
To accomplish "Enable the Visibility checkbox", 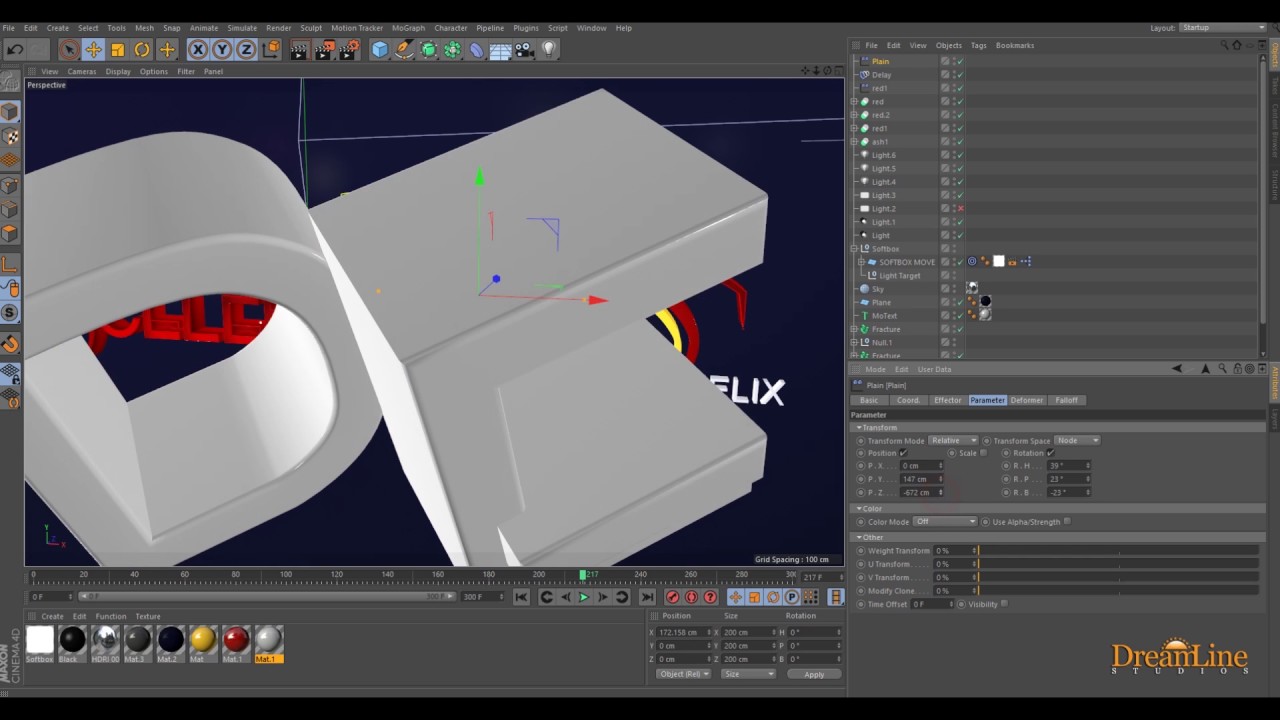I will point(1004,604).
